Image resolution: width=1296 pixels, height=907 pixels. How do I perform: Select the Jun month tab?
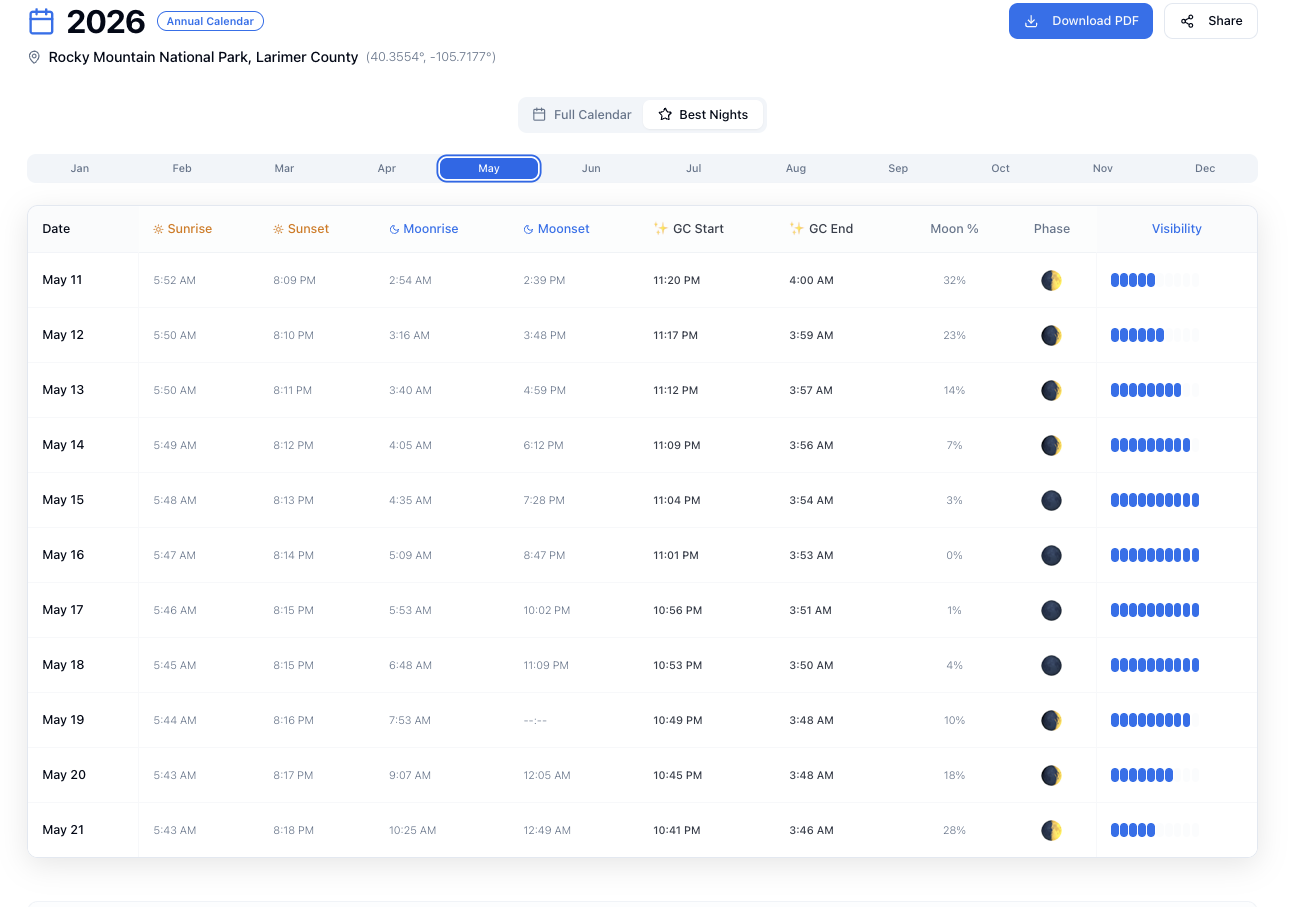coord(591,169)
